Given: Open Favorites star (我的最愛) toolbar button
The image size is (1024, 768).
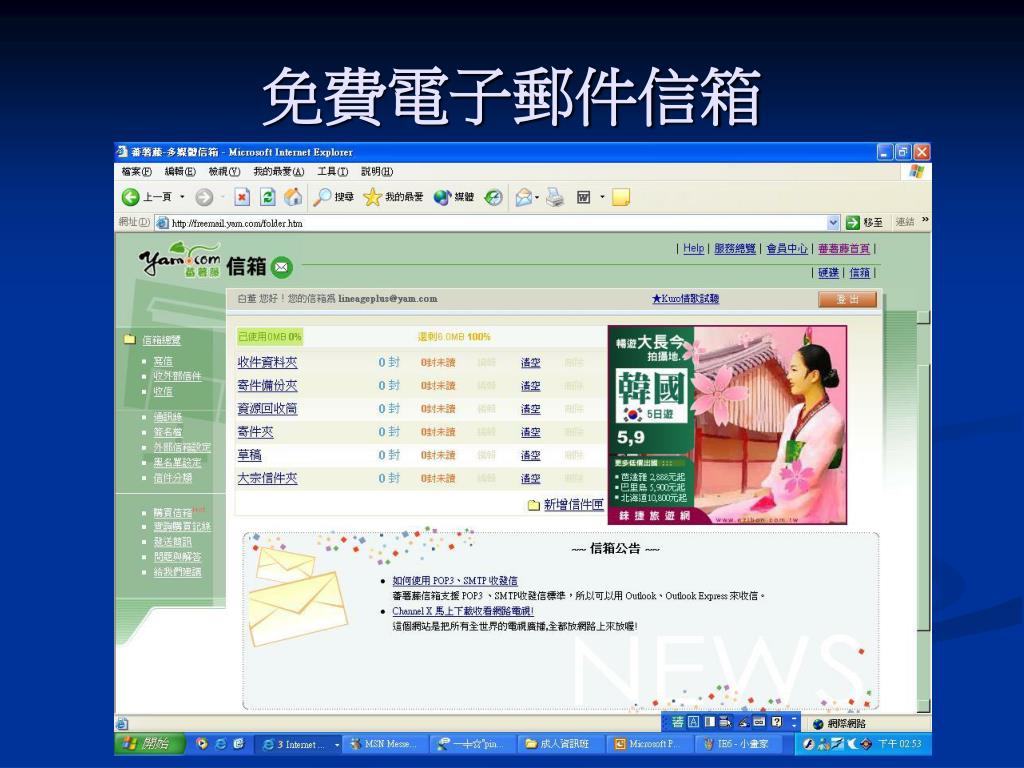Looking at the screenshot, I should (x=393, y=197).
